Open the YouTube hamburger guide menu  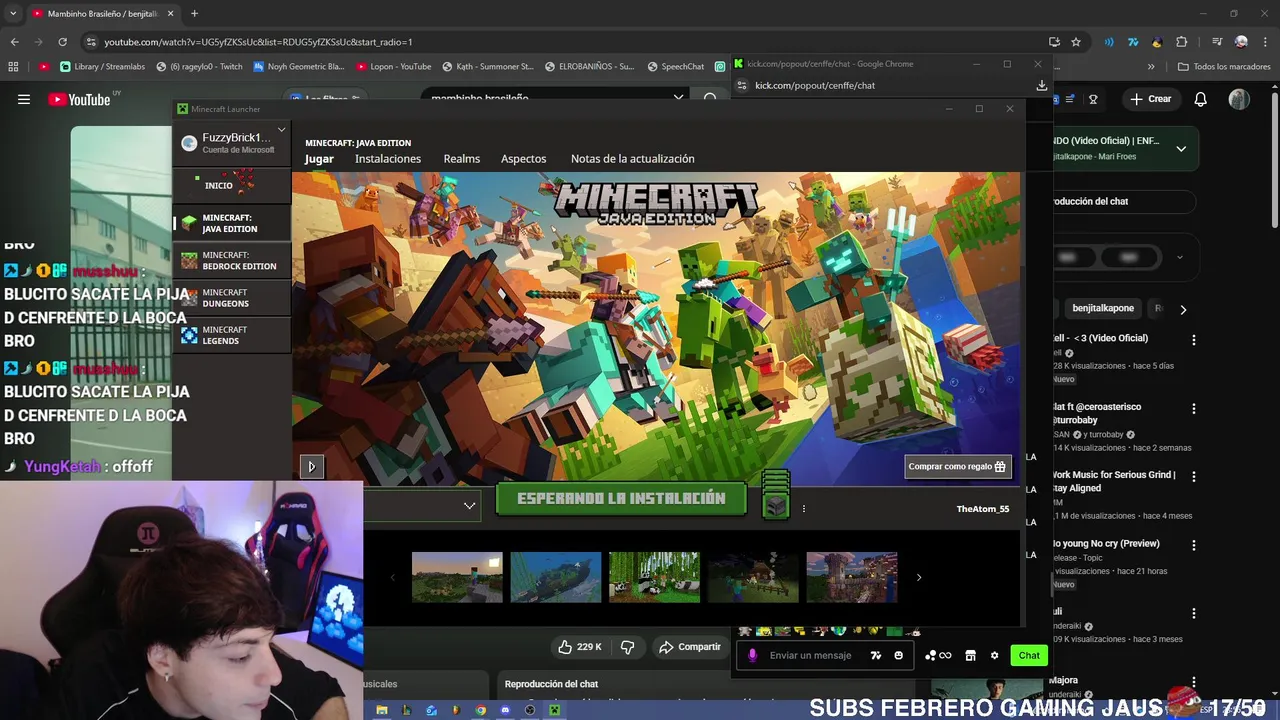24,99
